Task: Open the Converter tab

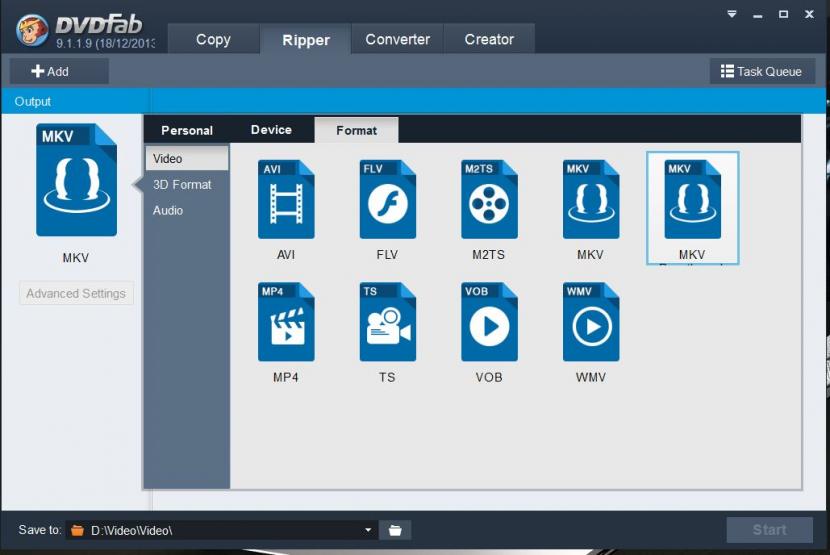Action: click(x=398, y=39)
